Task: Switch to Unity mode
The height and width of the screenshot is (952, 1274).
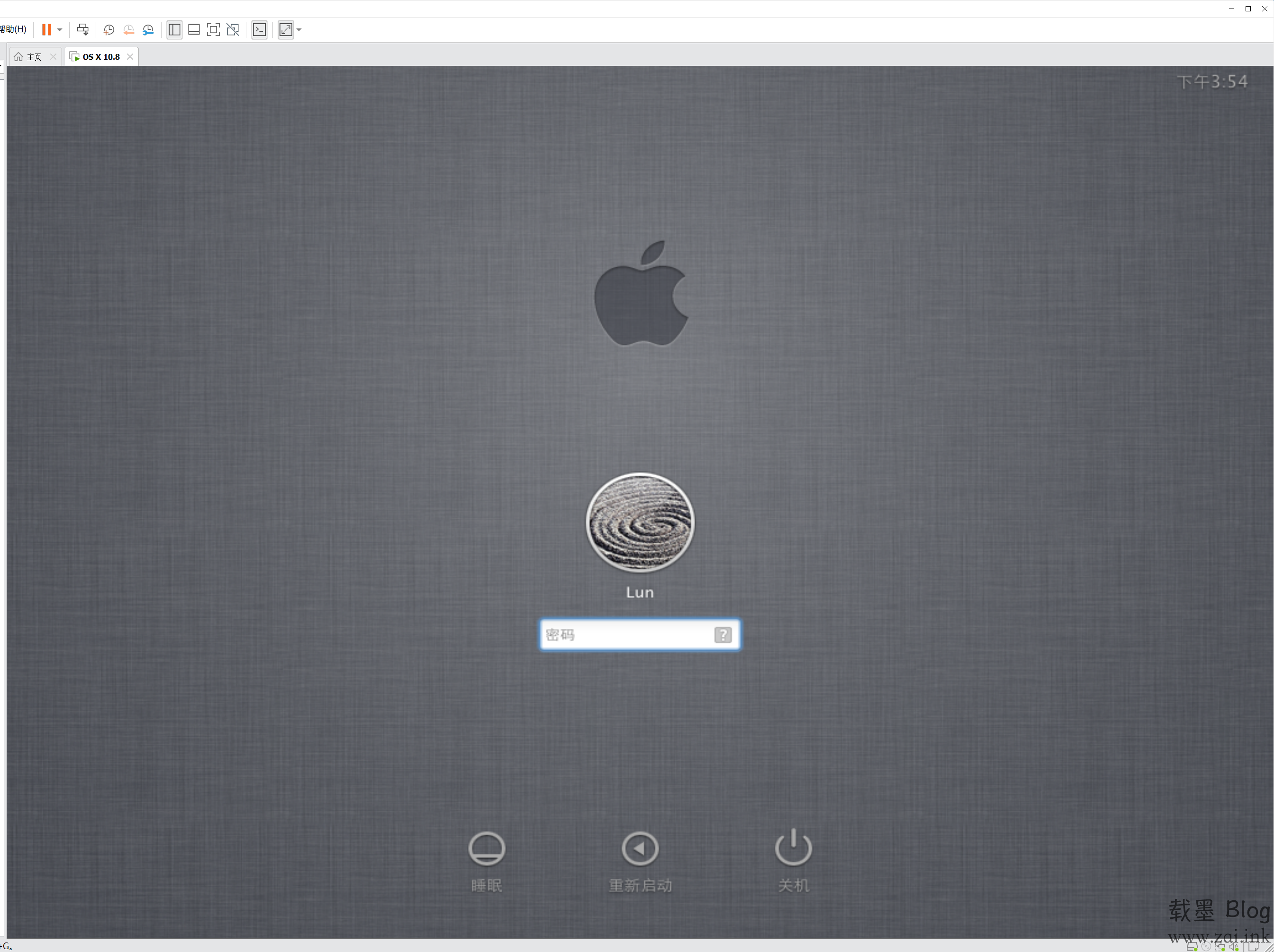Action: click(233, 29)
